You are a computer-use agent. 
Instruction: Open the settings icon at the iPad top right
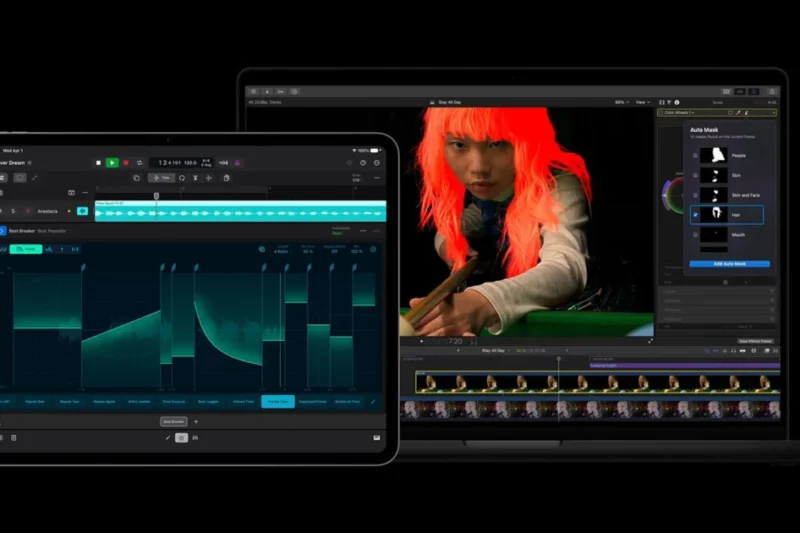(377, 163)
